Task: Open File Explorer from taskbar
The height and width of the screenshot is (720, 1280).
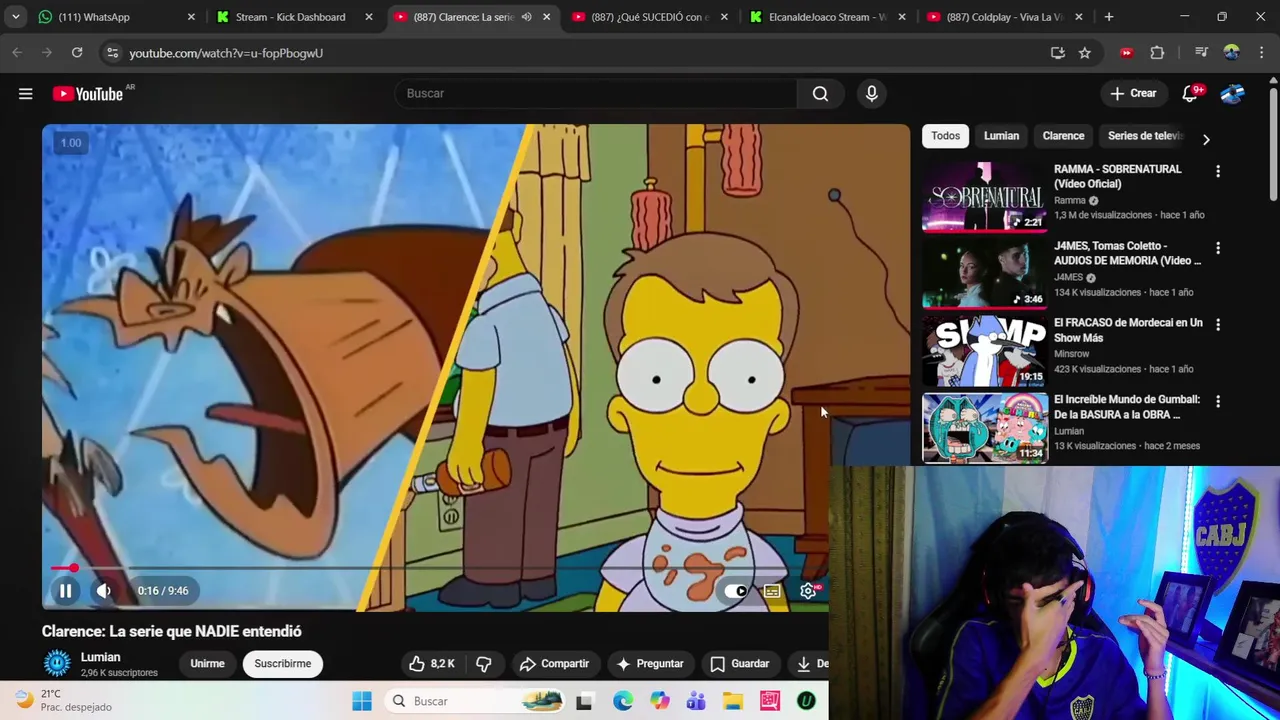Action: pyautogui.click(x=733, y=702)
